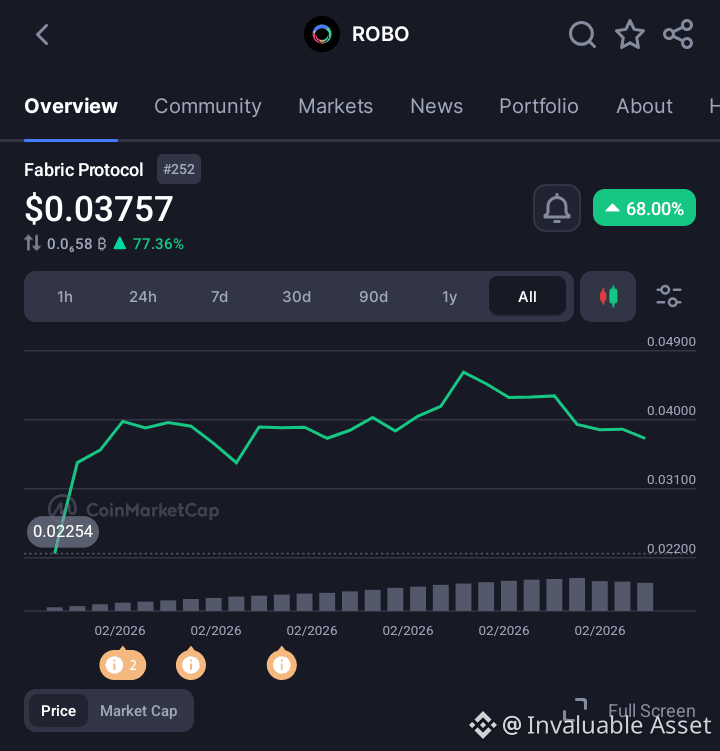The height and width of the screenshot is (751, 720).
Task: Open the Portfolio tab
Action: (x=539, y=106)
